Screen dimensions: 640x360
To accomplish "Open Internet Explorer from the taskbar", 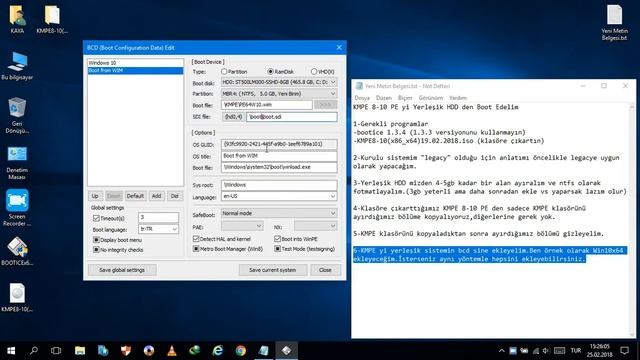I will click(218, 351).
